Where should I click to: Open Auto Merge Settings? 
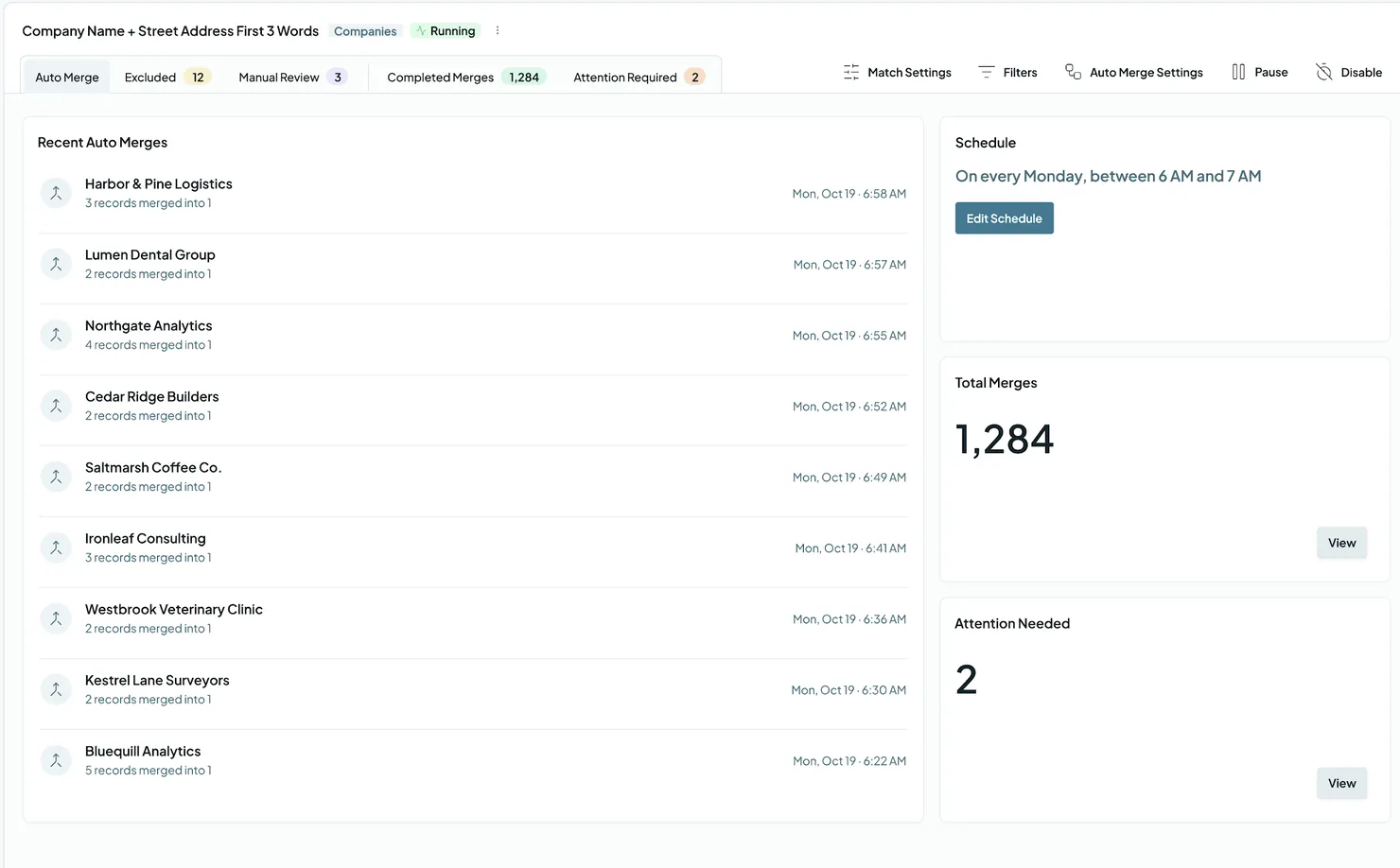click(1133, 73)
